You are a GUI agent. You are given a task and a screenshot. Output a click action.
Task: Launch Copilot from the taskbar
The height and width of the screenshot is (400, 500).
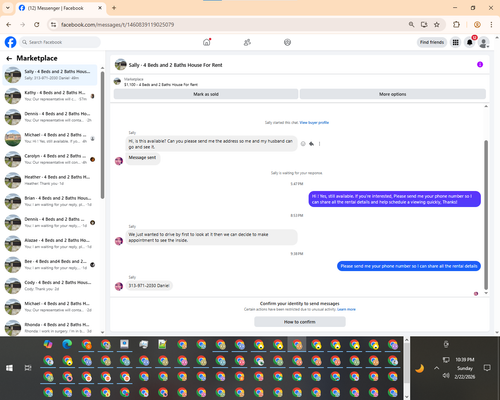click(48, 344)
